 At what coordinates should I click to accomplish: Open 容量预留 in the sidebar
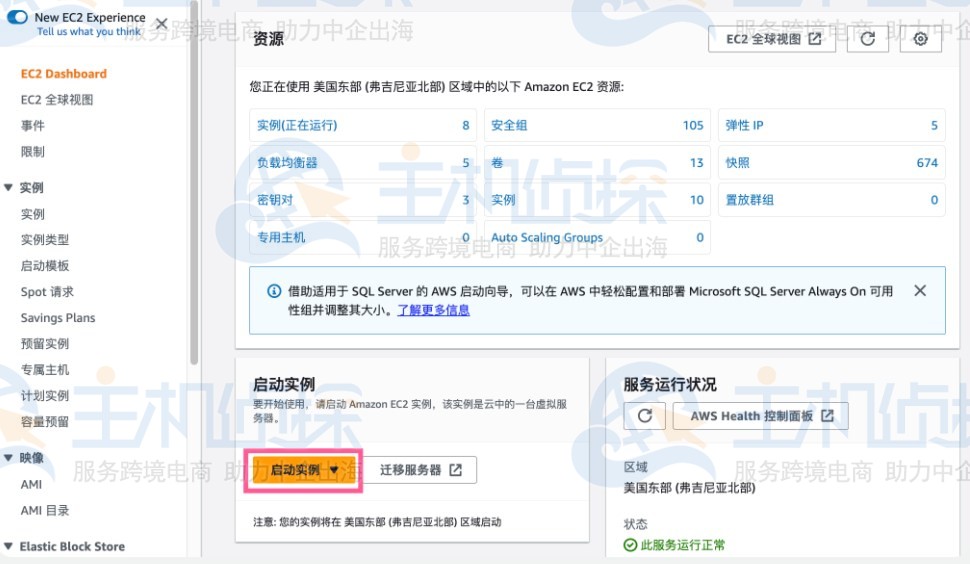[45, 421]
